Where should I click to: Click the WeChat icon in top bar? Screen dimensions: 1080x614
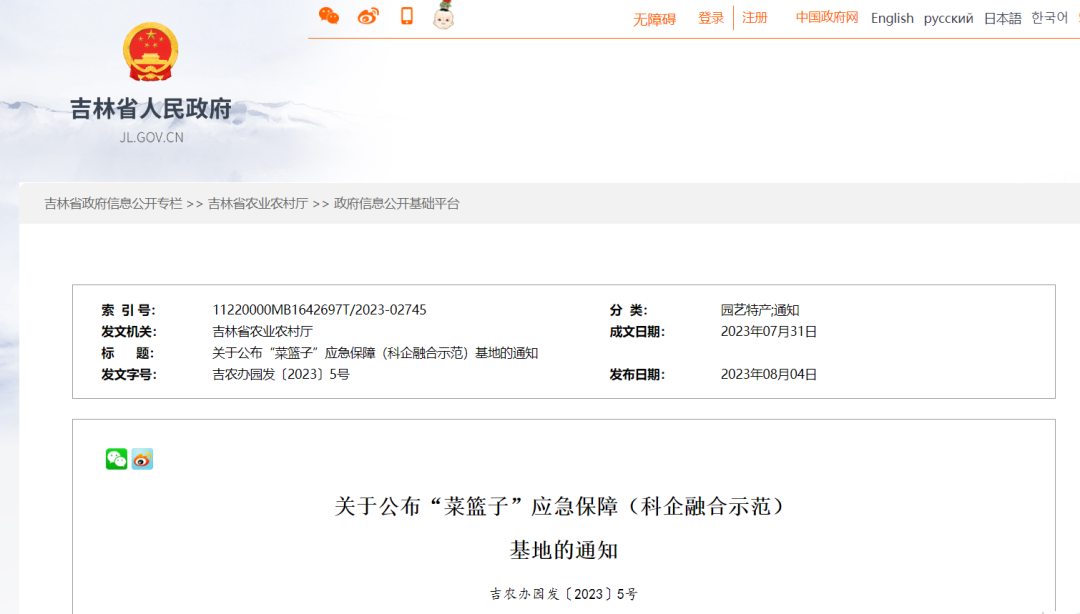click(x=329, y=16)
